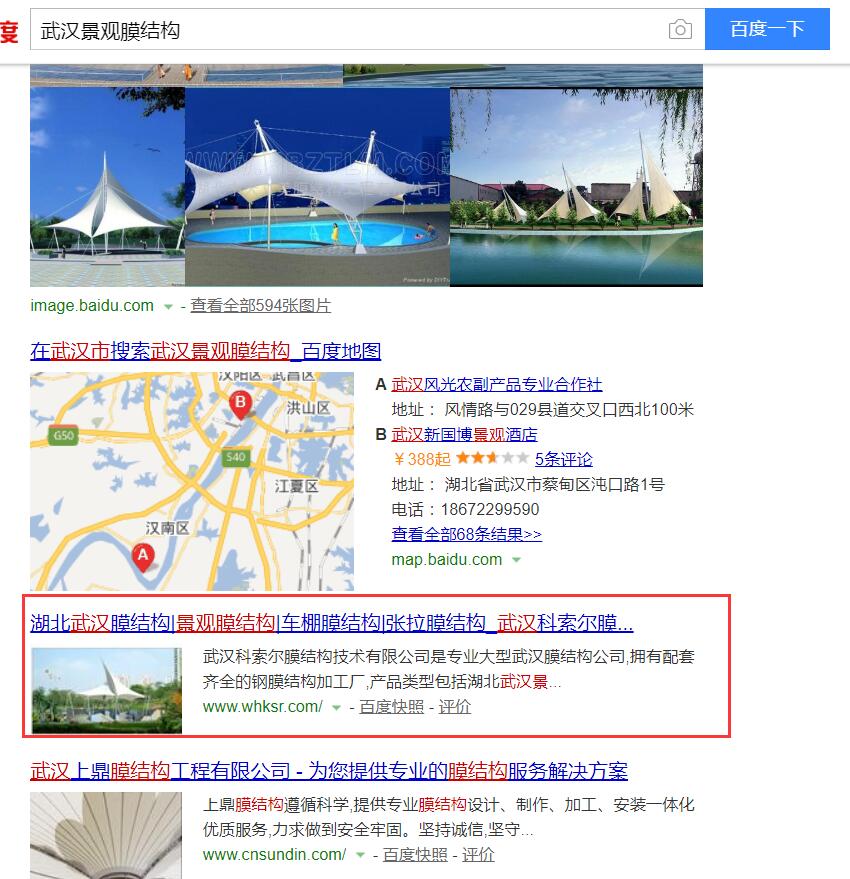Open 查看全部594张图片 link
Image resolution: width=850 pixels, height=879 pixels.
coord(261,306)
